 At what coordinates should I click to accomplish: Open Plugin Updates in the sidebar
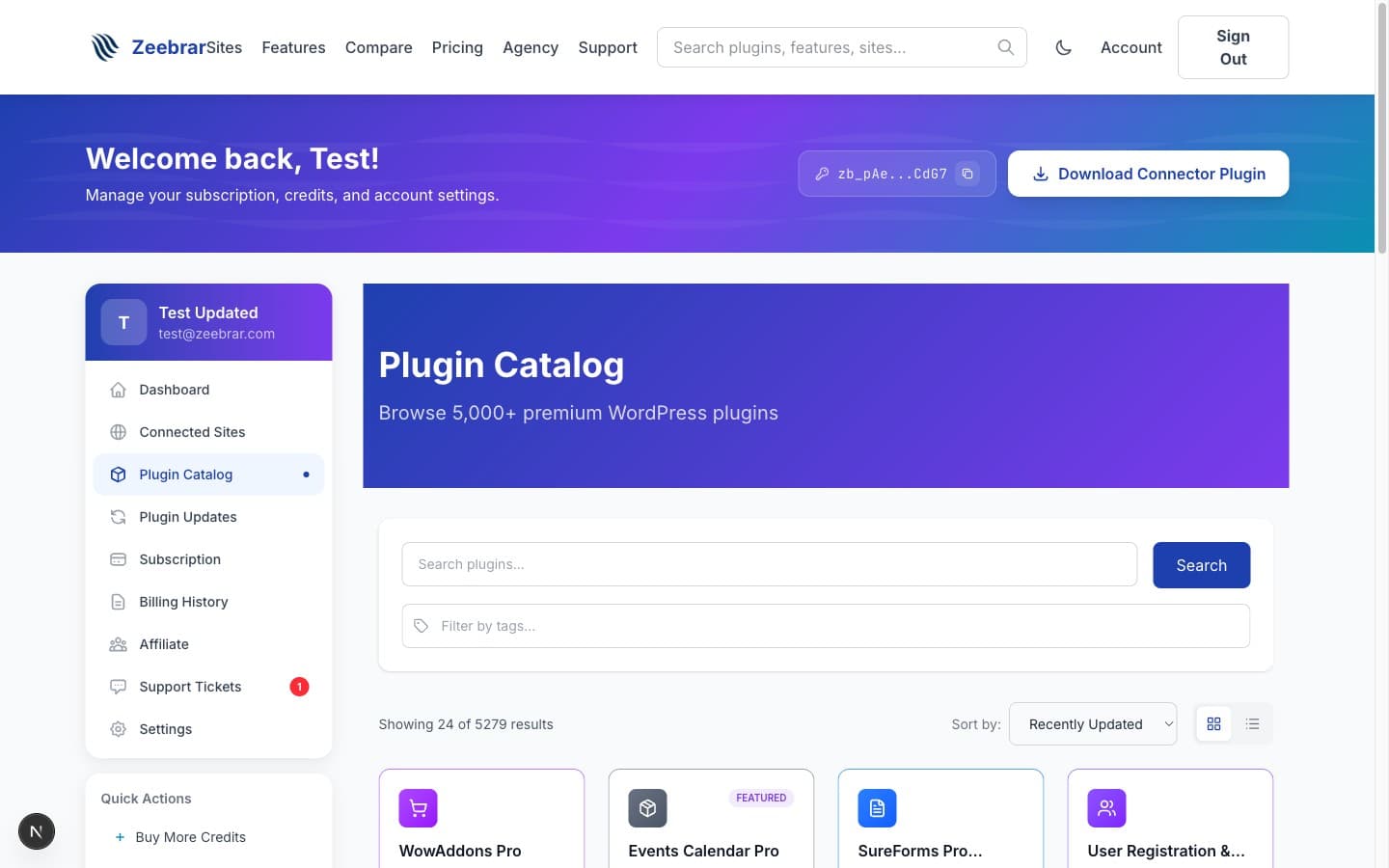(208, 517)
